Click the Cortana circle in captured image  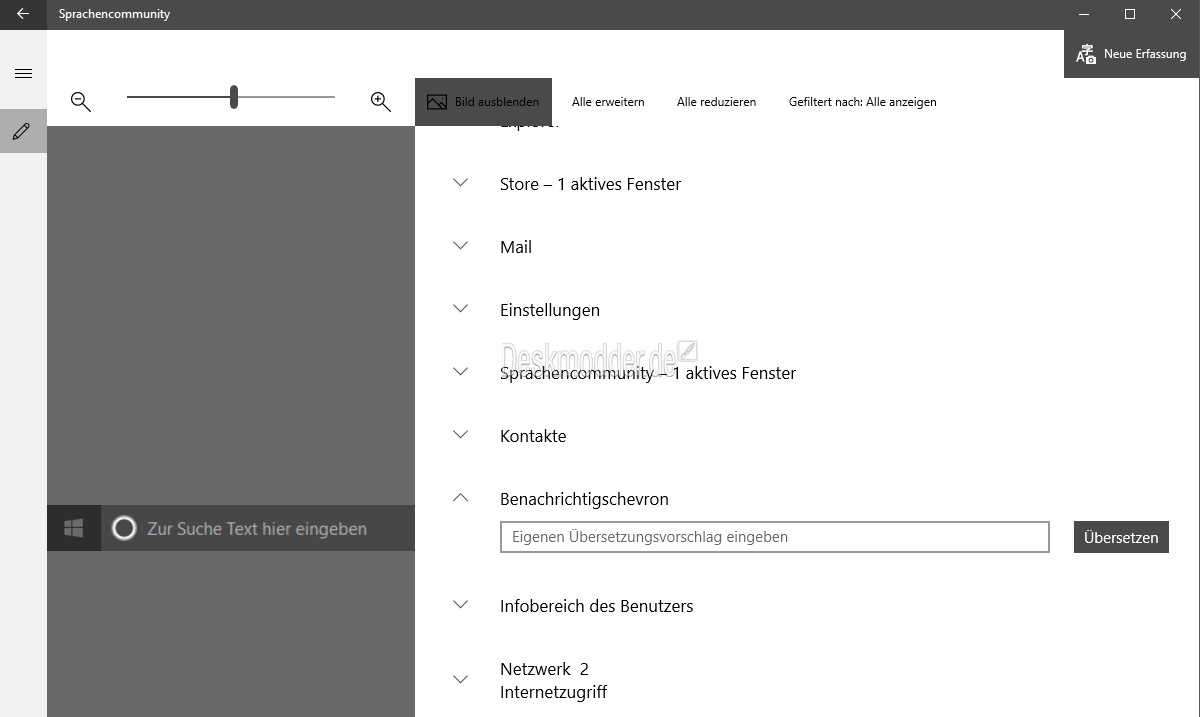tap(124, 528)
